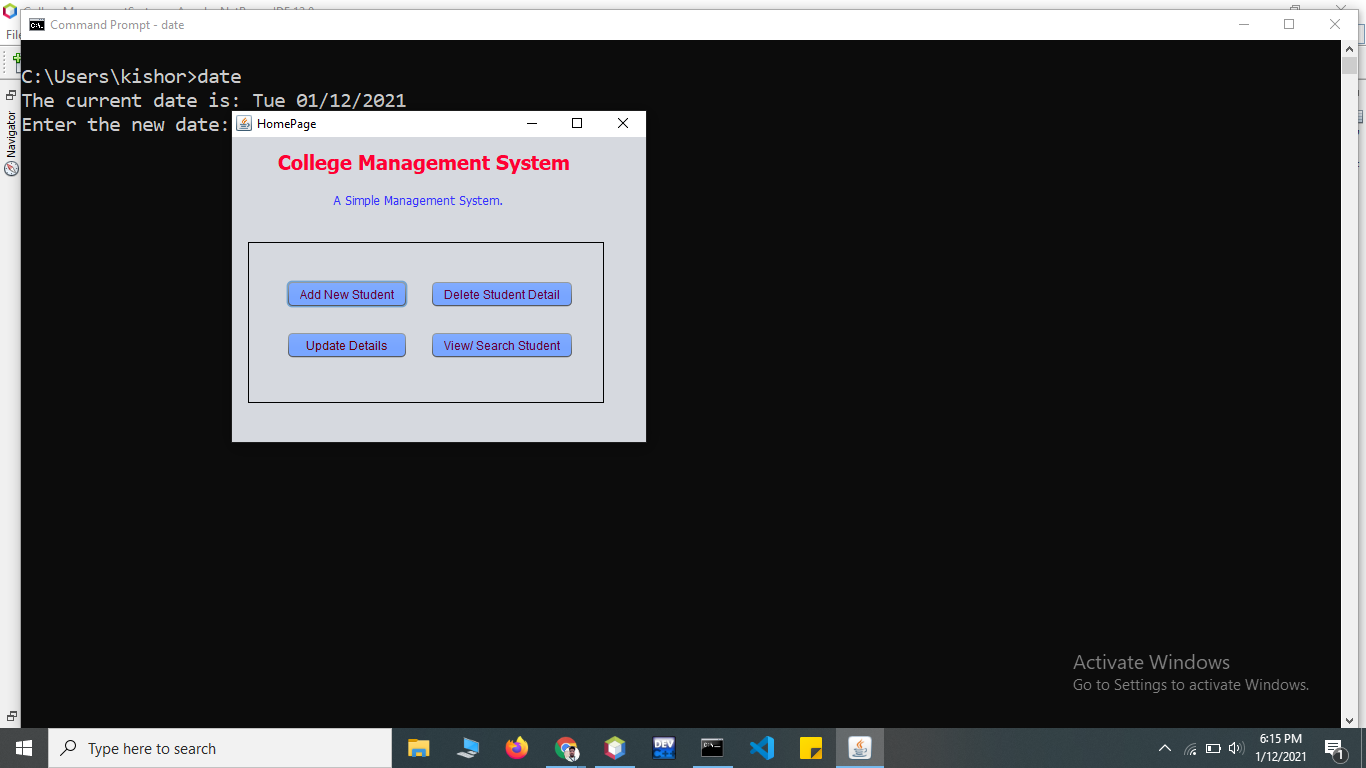Click the 'A Simple Management System.' subtitle

point(418,201)
